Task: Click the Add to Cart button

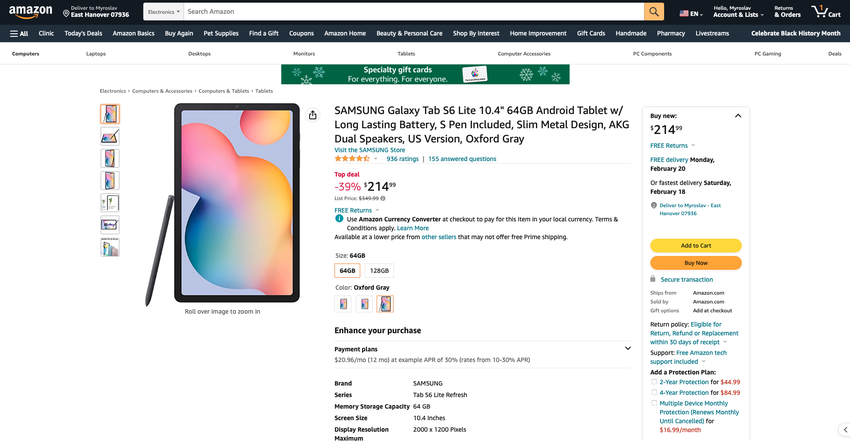Action: [696, 245]
